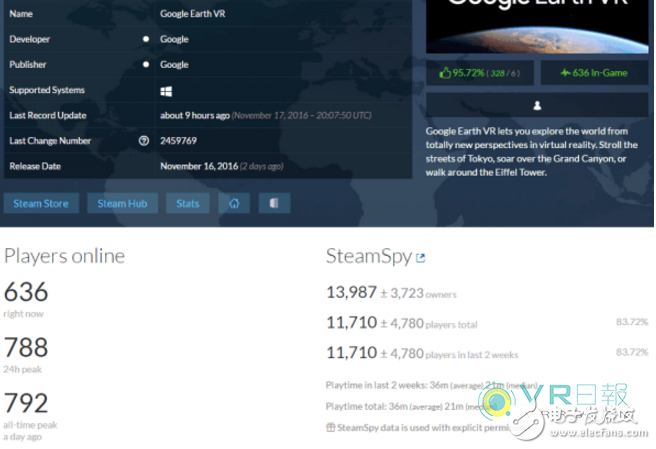Click the thumbs-up 95.72% rating box
656x449 pixels.
pos(480,73)
